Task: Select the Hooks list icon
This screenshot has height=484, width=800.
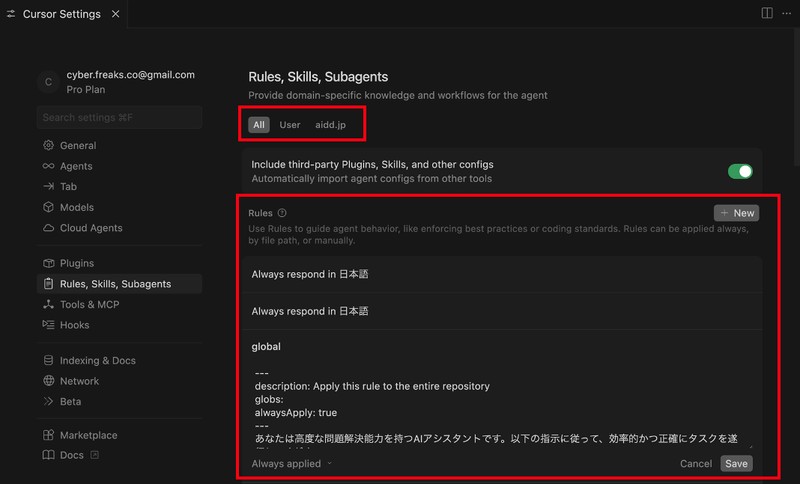Action: pyautogui.click(x=48, y=325)
